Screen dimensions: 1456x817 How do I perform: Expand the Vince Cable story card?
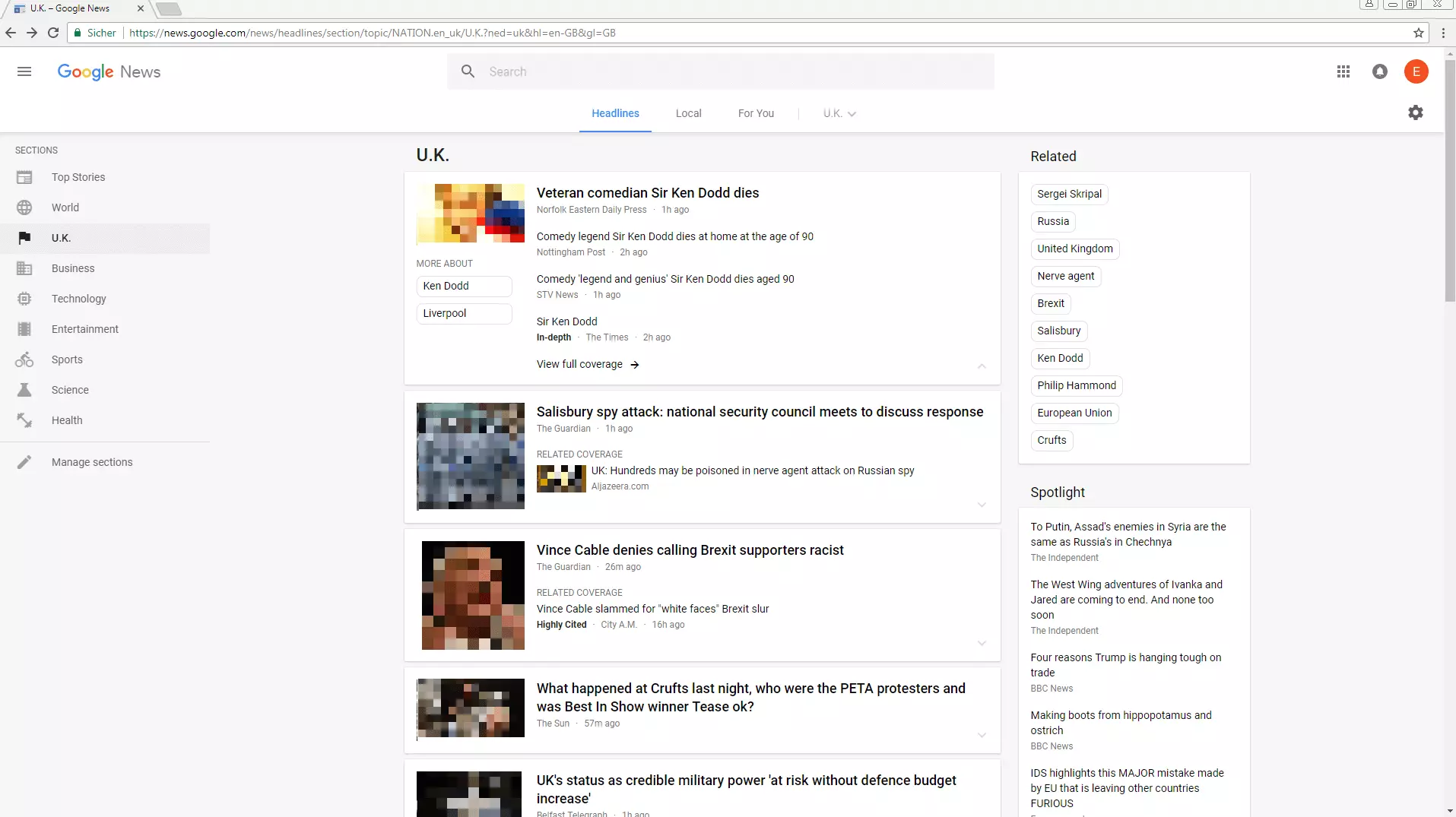click(x=982, y=643)
